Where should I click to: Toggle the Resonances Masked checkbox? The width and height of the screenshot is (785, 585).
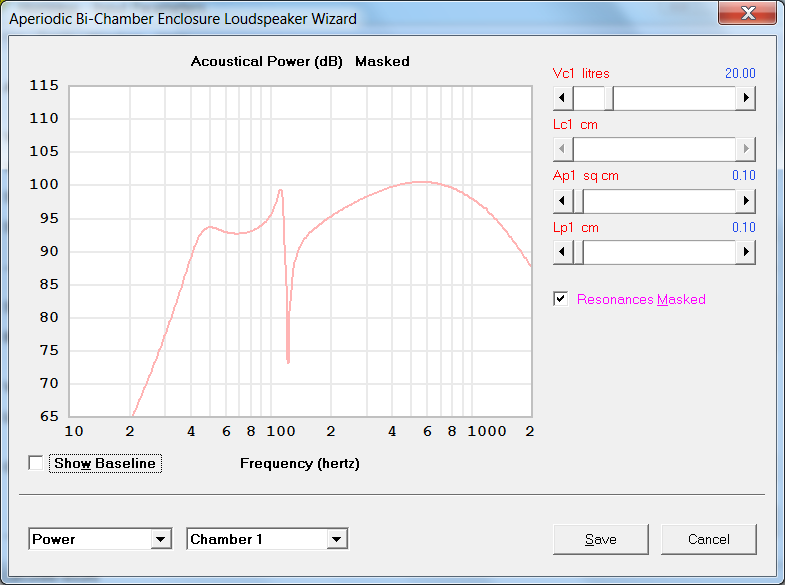click(x=561, y=299)
